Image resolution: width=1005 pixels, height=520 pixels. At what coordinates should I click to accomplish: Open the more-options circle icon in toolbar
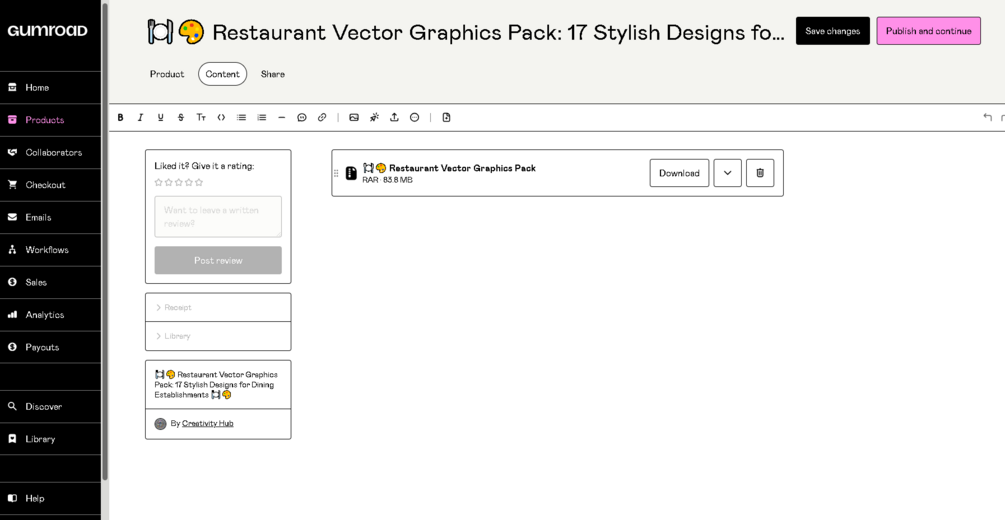click(415, 117)
